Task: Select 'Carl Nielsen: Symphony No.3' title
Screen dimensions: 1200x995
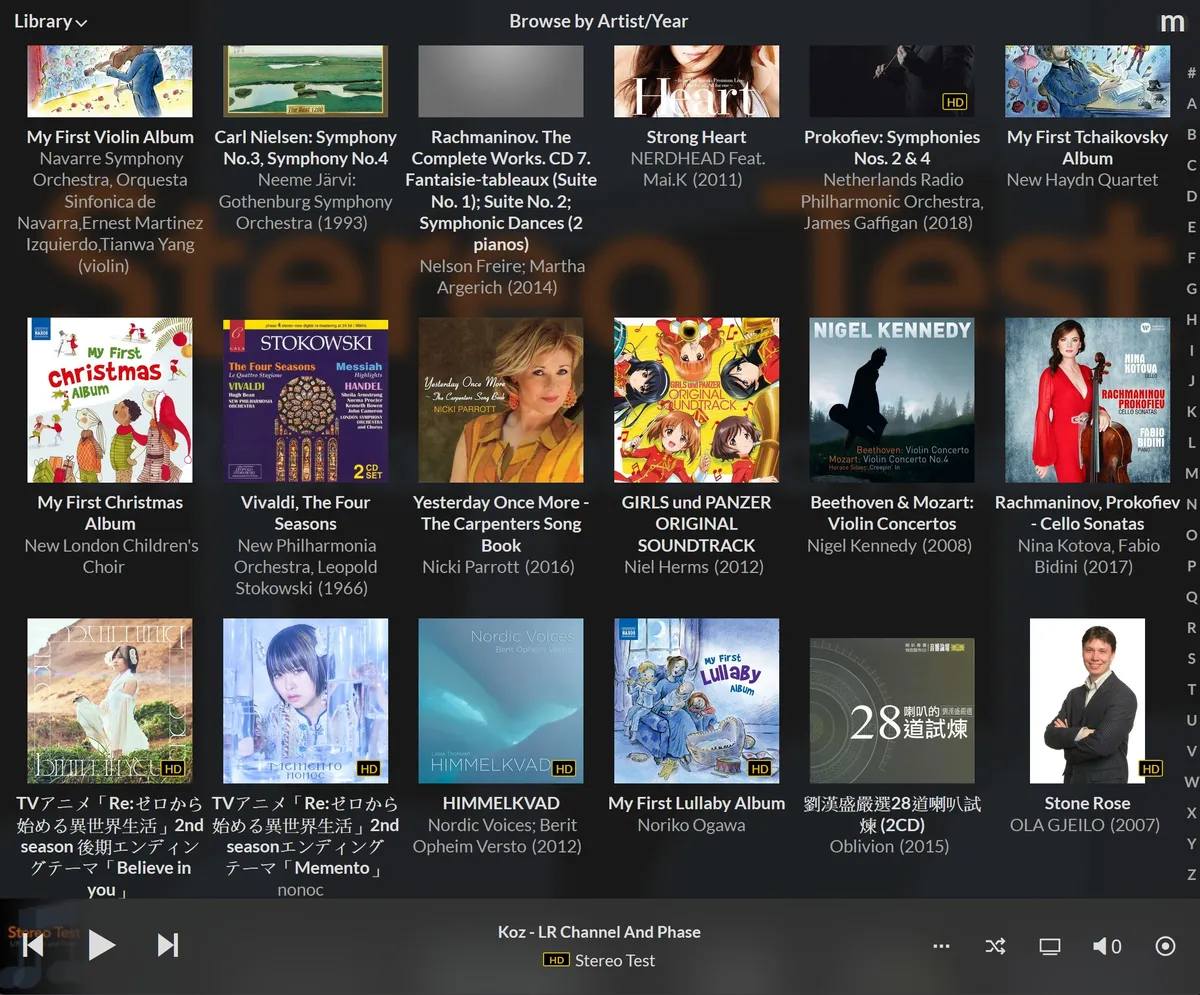Action: [x=305, y=148]
